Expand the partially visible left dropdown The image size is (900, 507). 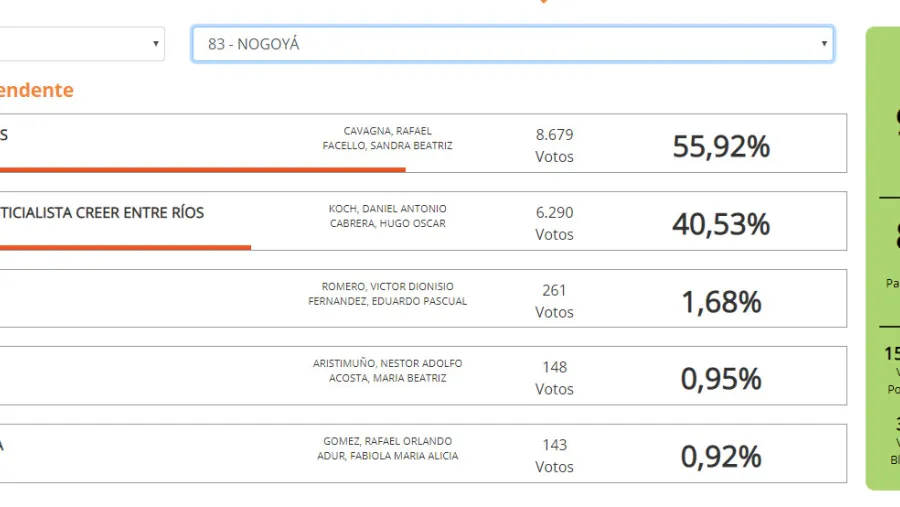click(x=82, y=44)
